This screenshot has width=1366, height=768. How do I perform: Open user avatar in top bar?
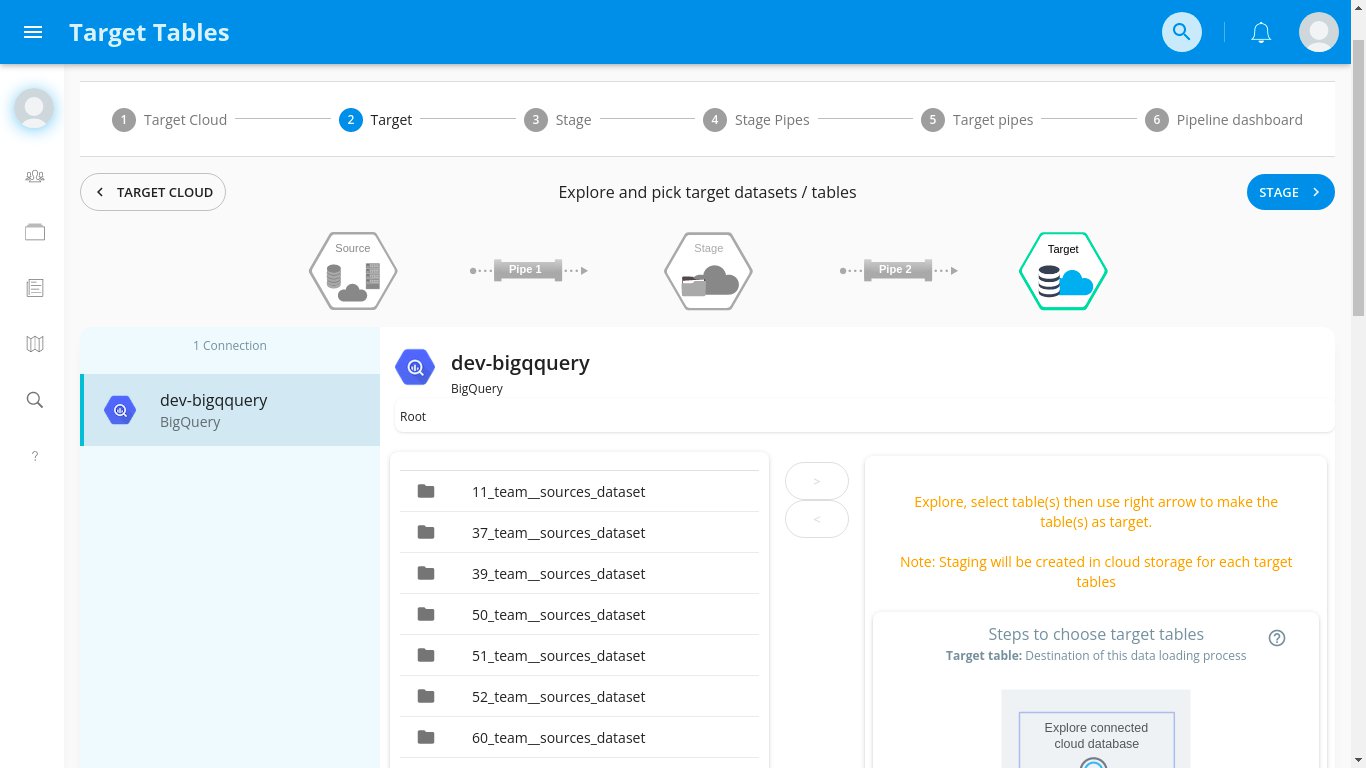point(1318,32)
